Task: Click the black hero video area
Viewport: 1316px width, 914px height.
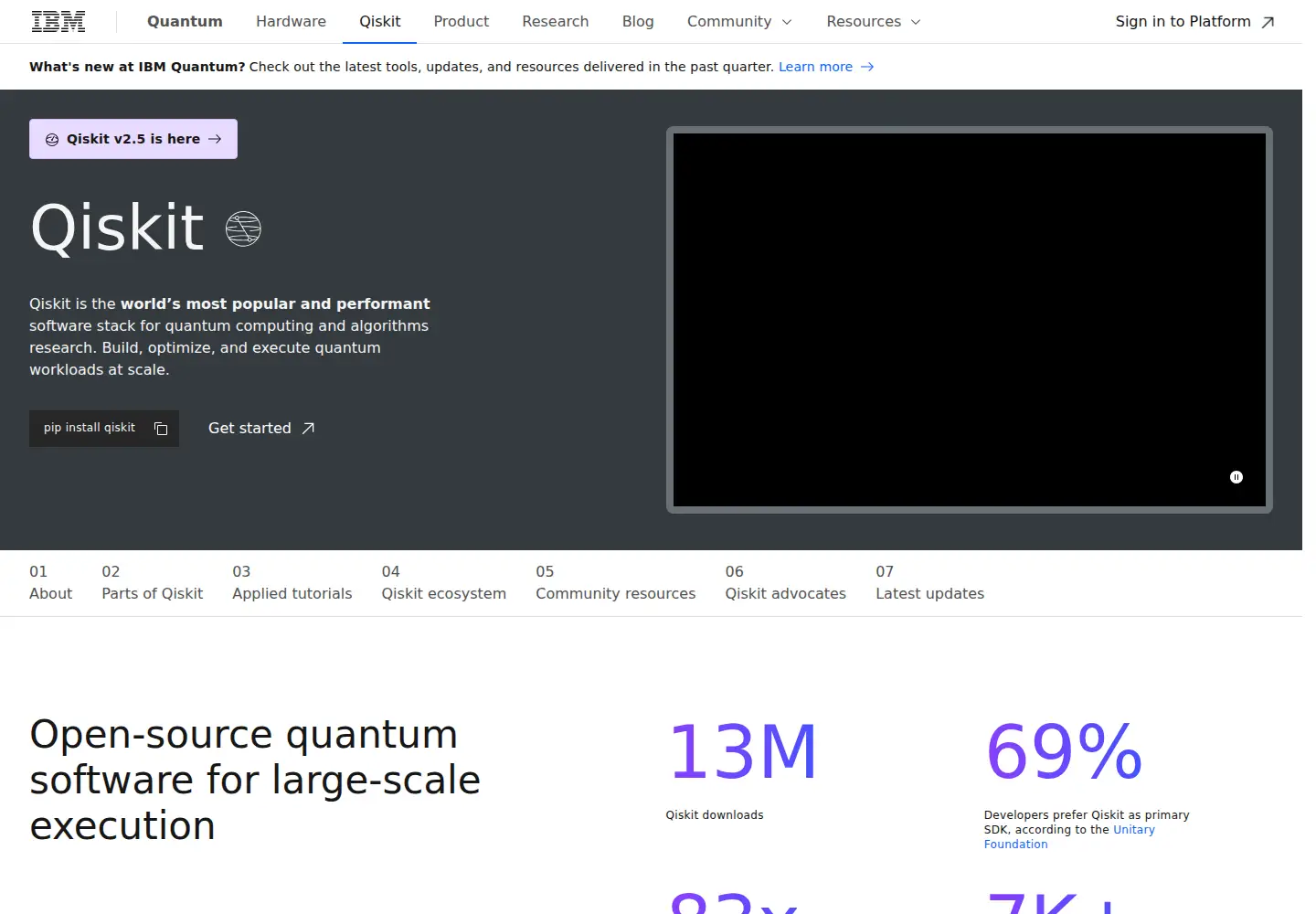Action: coord(970,320)
